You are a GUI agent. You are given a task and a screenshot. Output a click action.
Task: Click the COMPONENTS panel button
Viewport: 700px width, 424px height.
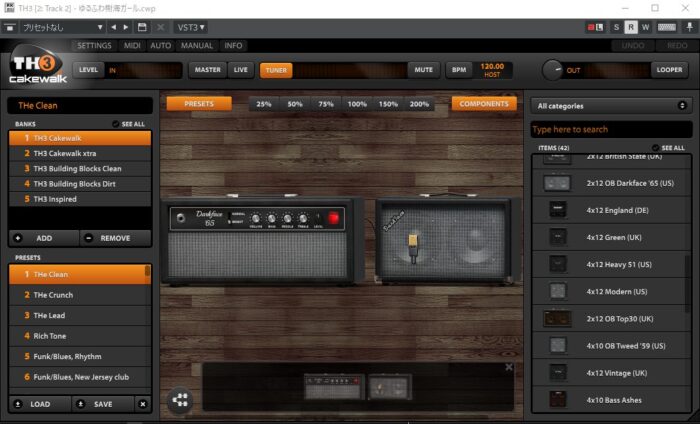(x=484, y=104)
